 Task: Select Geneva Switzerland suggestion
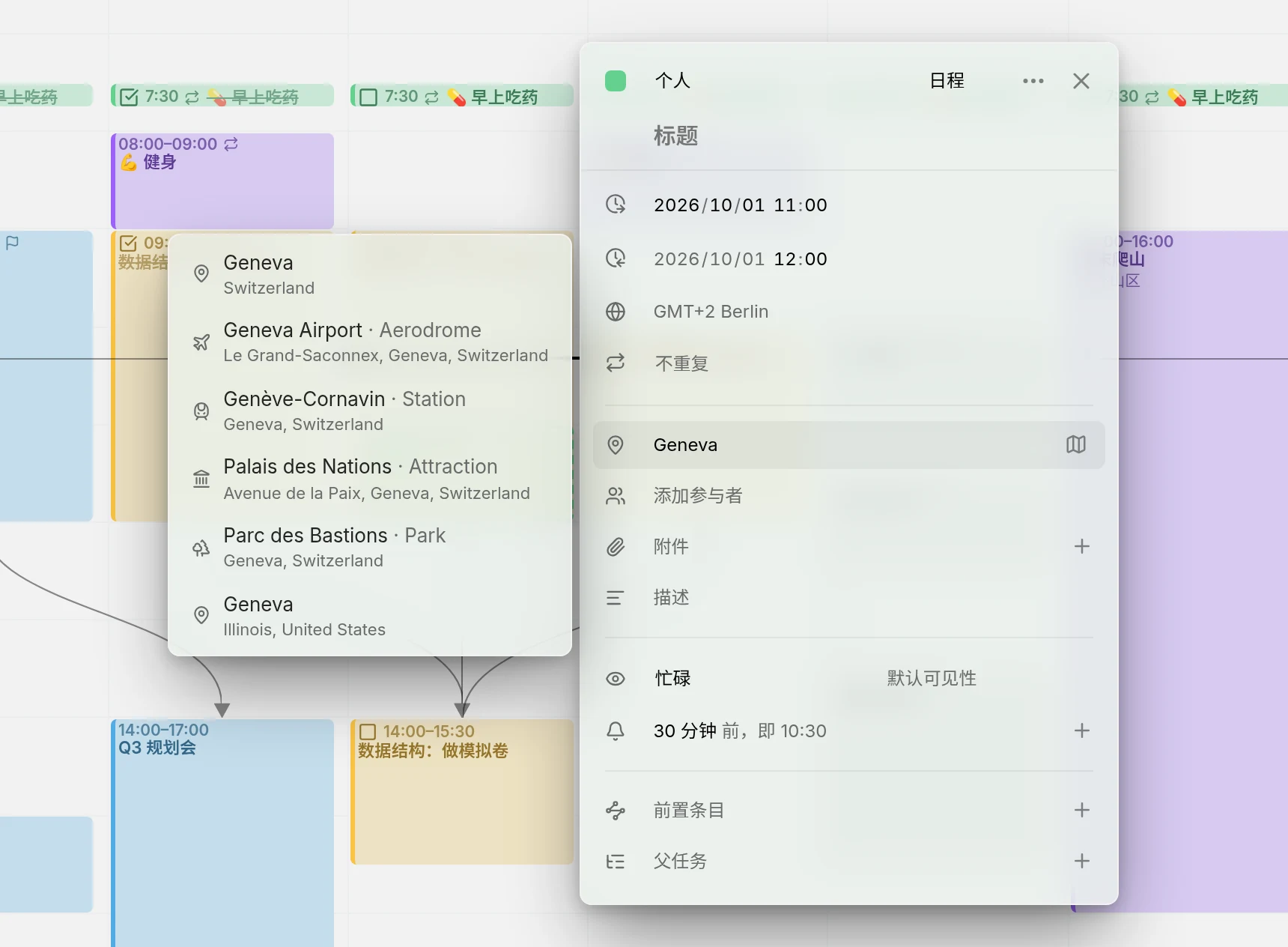[370, 274]
